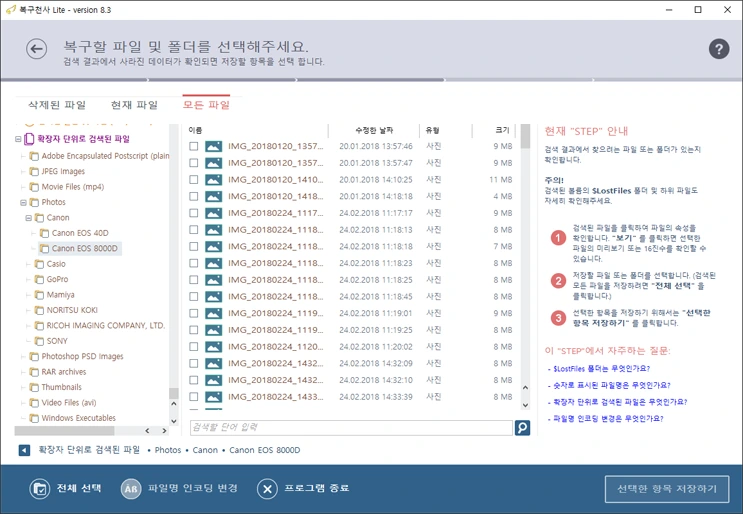Screen dimensions: 743x514
Task: Sort by the 수정한 날짜 column header
Action: [x=374, y=130]
